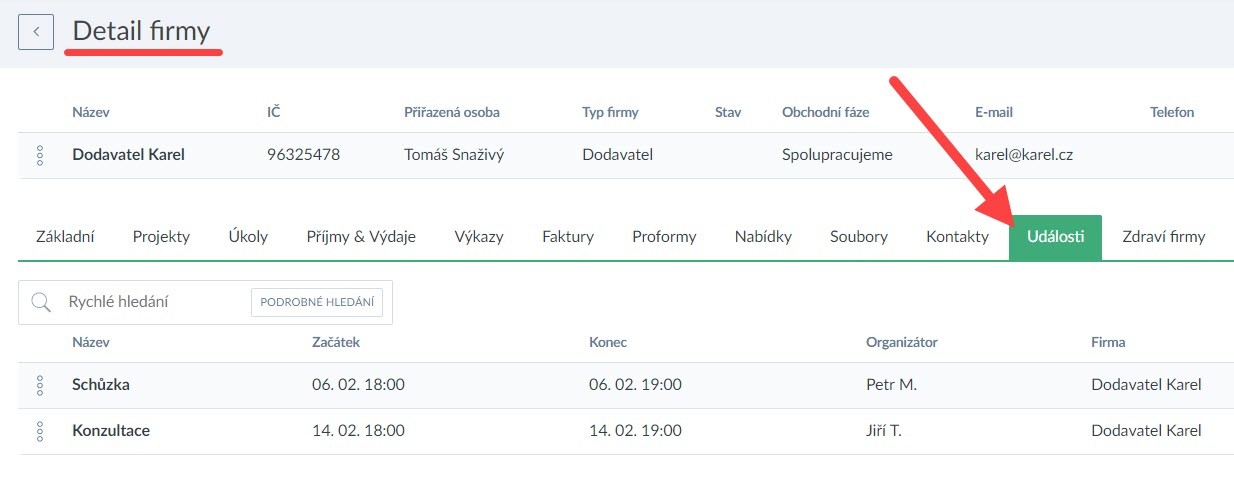
Task: Open the three-dot menu for Dodavatel Karel
Action: coord(40,155)
